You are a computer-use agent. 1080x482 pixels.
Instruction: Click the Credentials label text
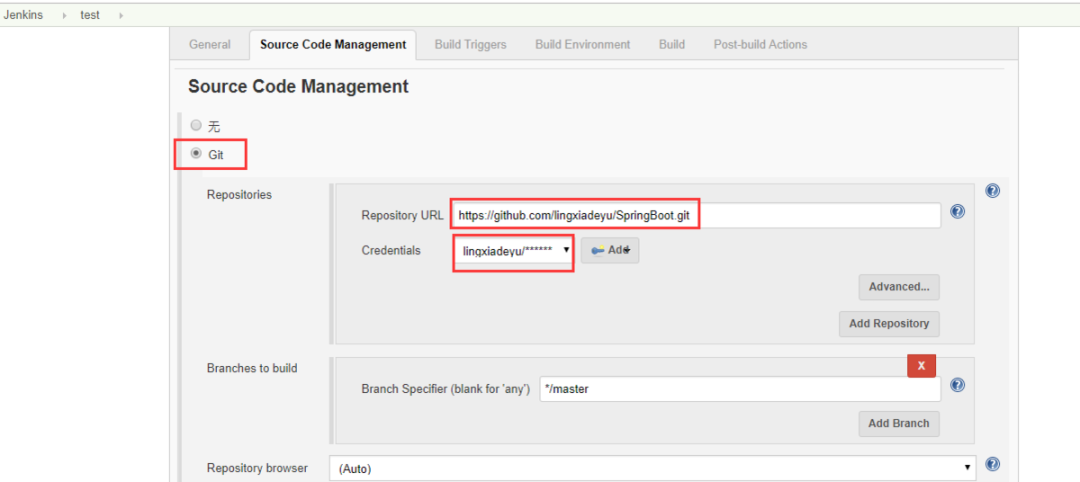391,251
